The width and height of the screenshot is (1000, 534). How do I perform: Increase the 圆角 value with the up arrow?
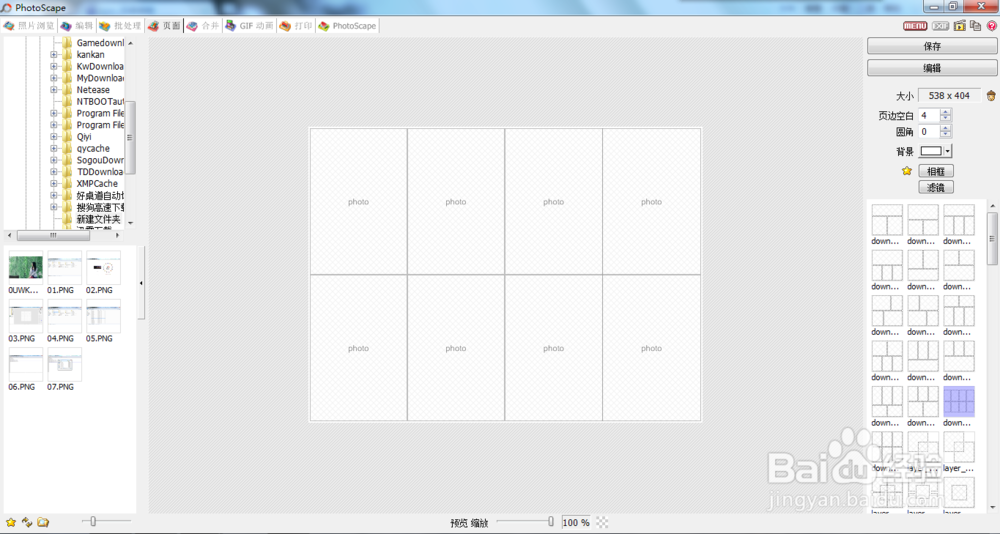[x=946, y=129]
